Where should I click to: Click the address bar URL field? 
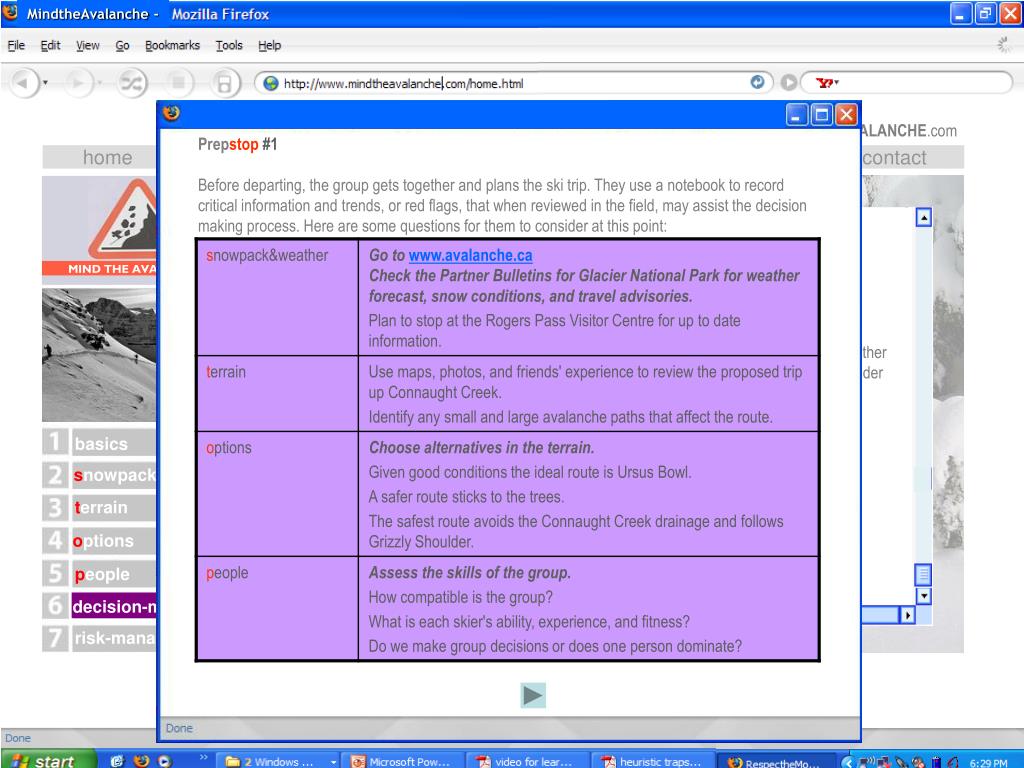click(513, 83)
